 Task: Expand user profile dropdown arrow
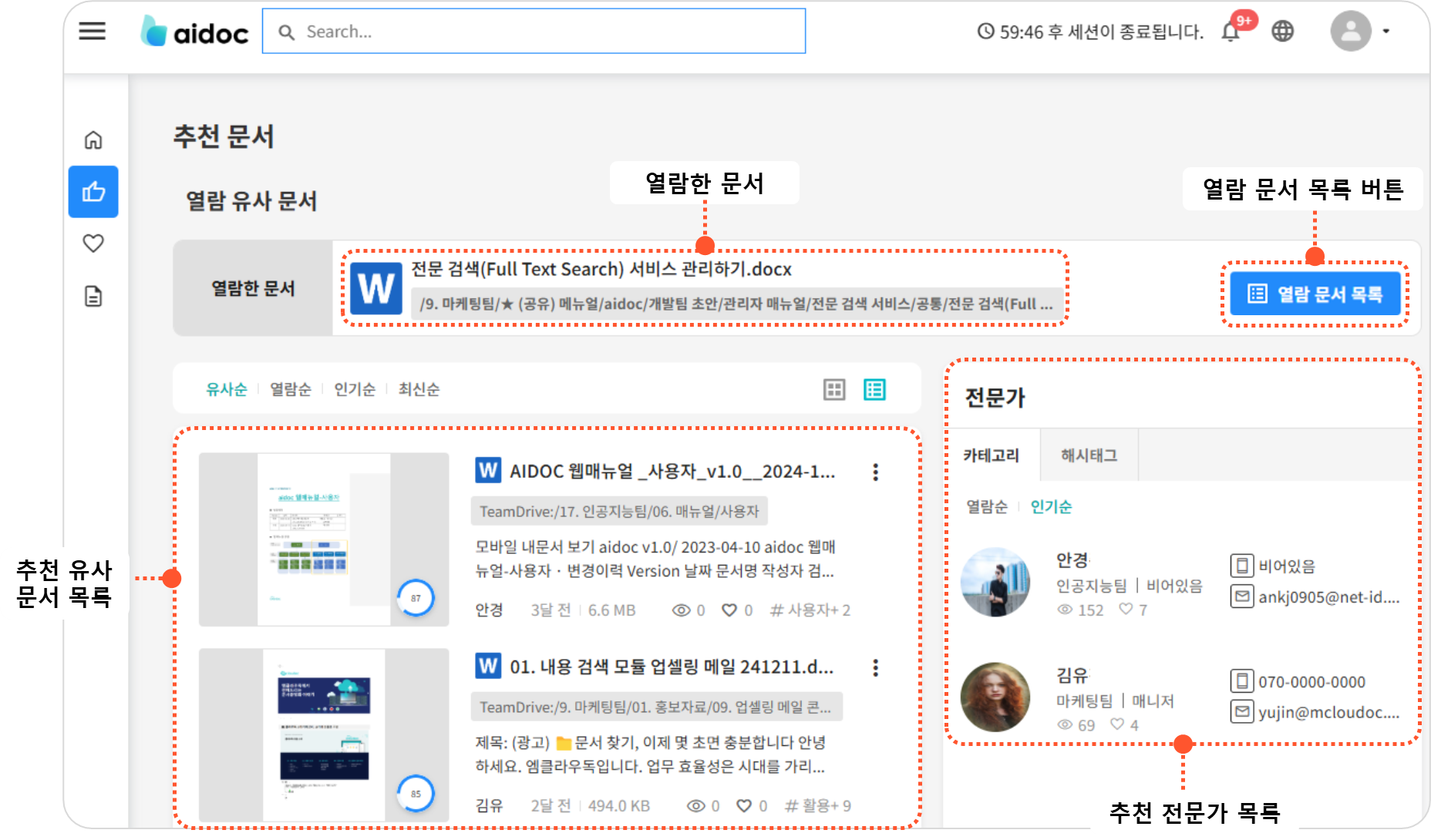[1386, 32]
